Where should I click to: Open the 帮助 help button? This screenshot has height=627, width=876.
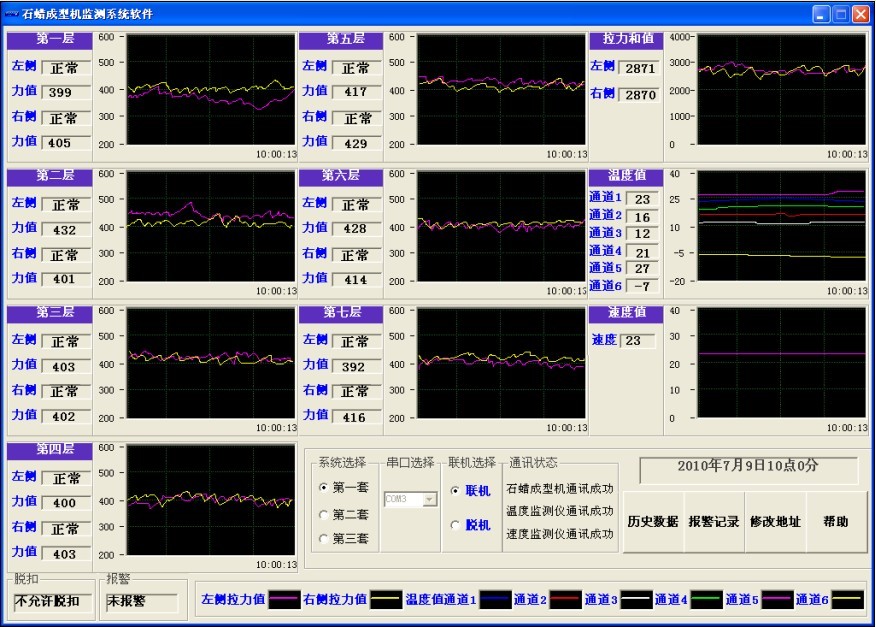(x=836, y=522)
